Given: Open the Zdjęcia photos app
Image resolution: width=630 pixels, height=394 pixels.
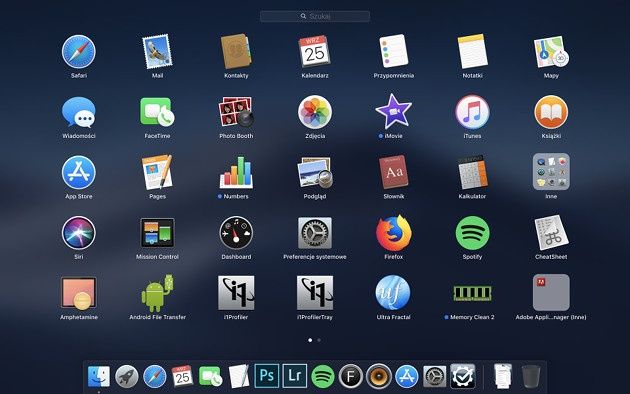Looking at the screenshot, I should 315,112.
